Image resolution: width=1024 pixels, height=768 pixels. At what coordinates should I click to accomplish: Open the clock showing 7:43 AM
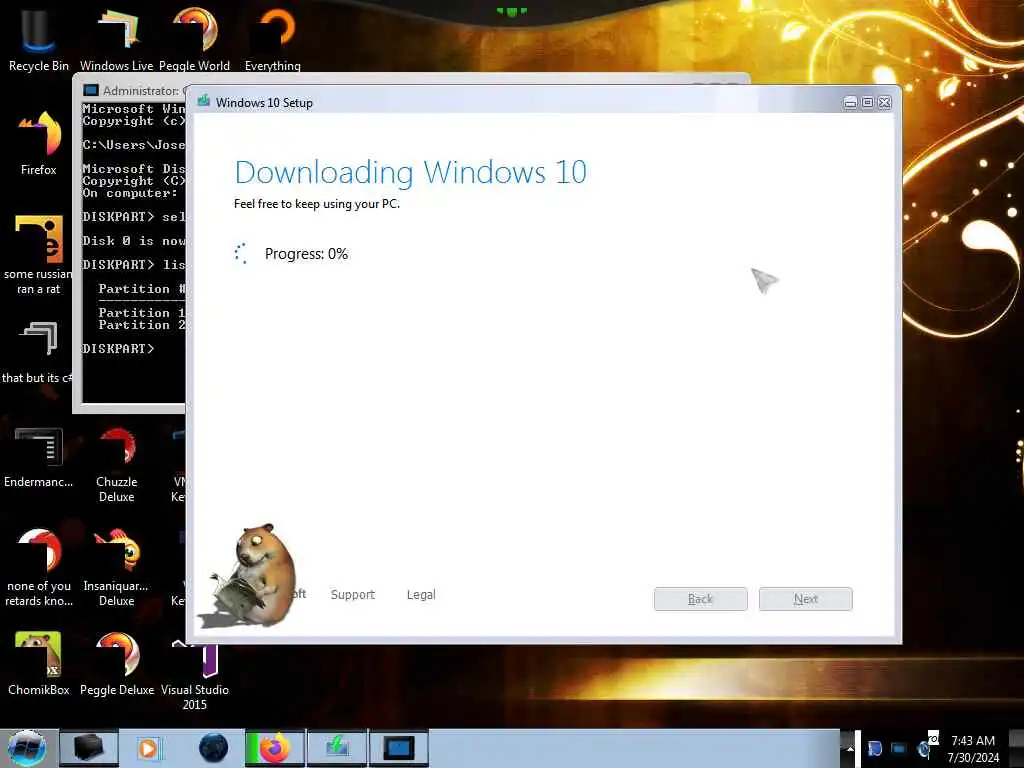point(973,748)
